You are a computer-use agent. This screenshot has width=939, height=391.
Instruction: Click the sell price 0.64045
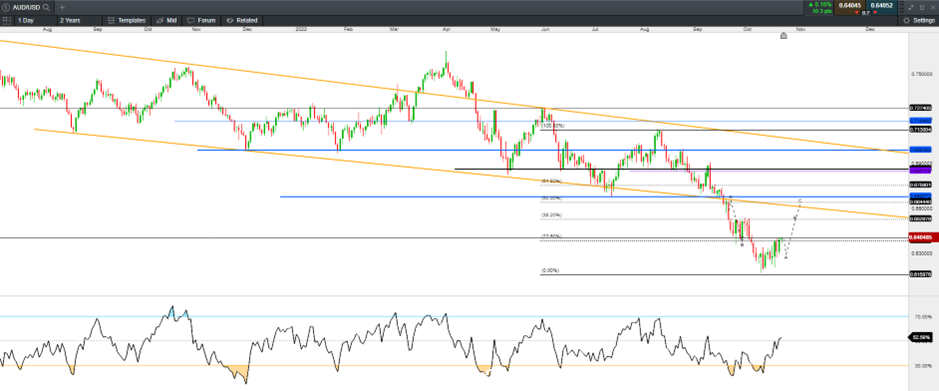pyautogui.click(x=850, y=5)
